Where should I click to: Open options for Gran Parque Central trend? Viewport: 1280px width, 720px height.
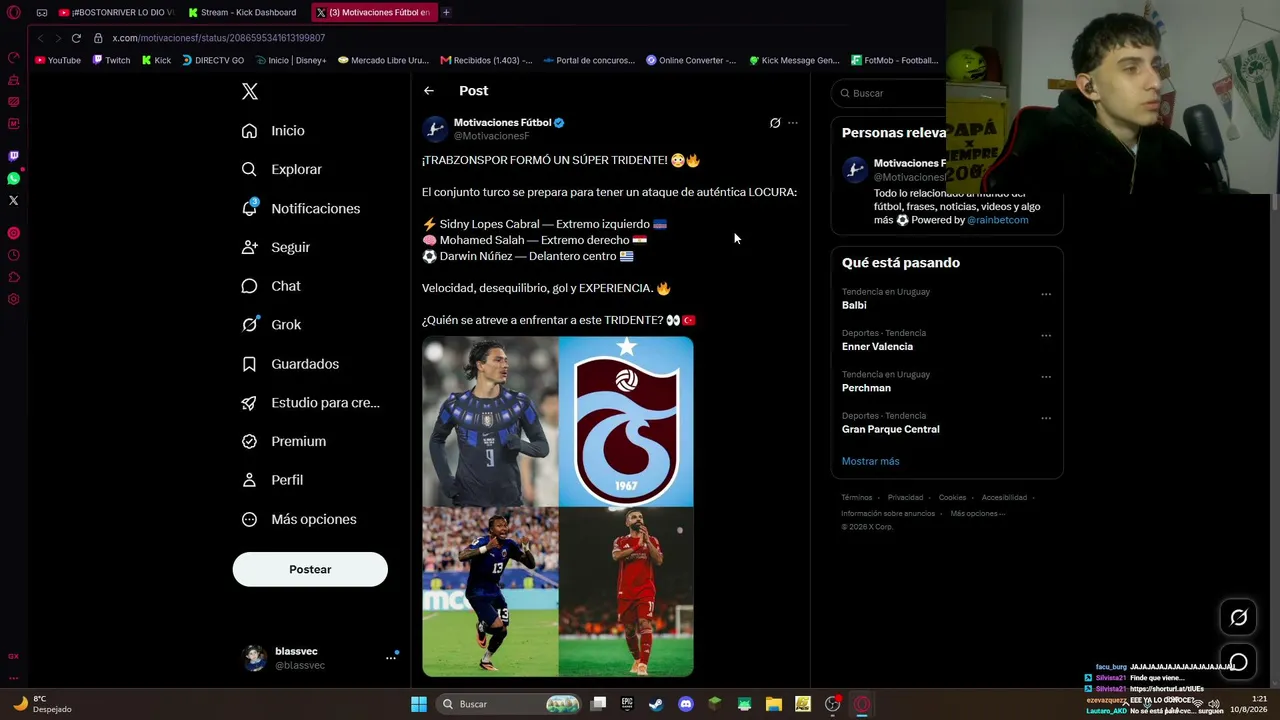[1046, 418]
